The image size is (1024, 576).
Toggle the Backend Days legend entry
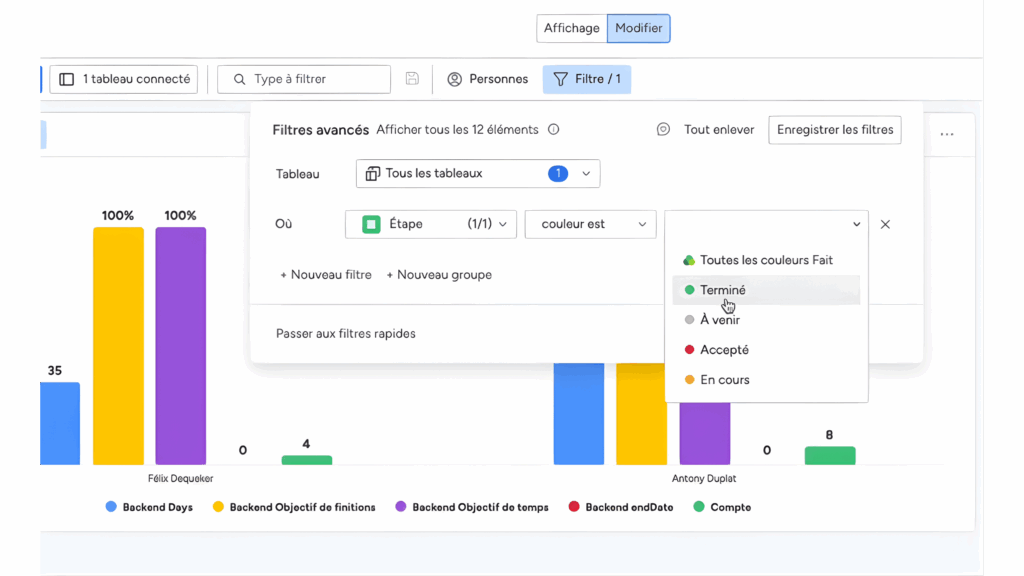click(149, 507)
